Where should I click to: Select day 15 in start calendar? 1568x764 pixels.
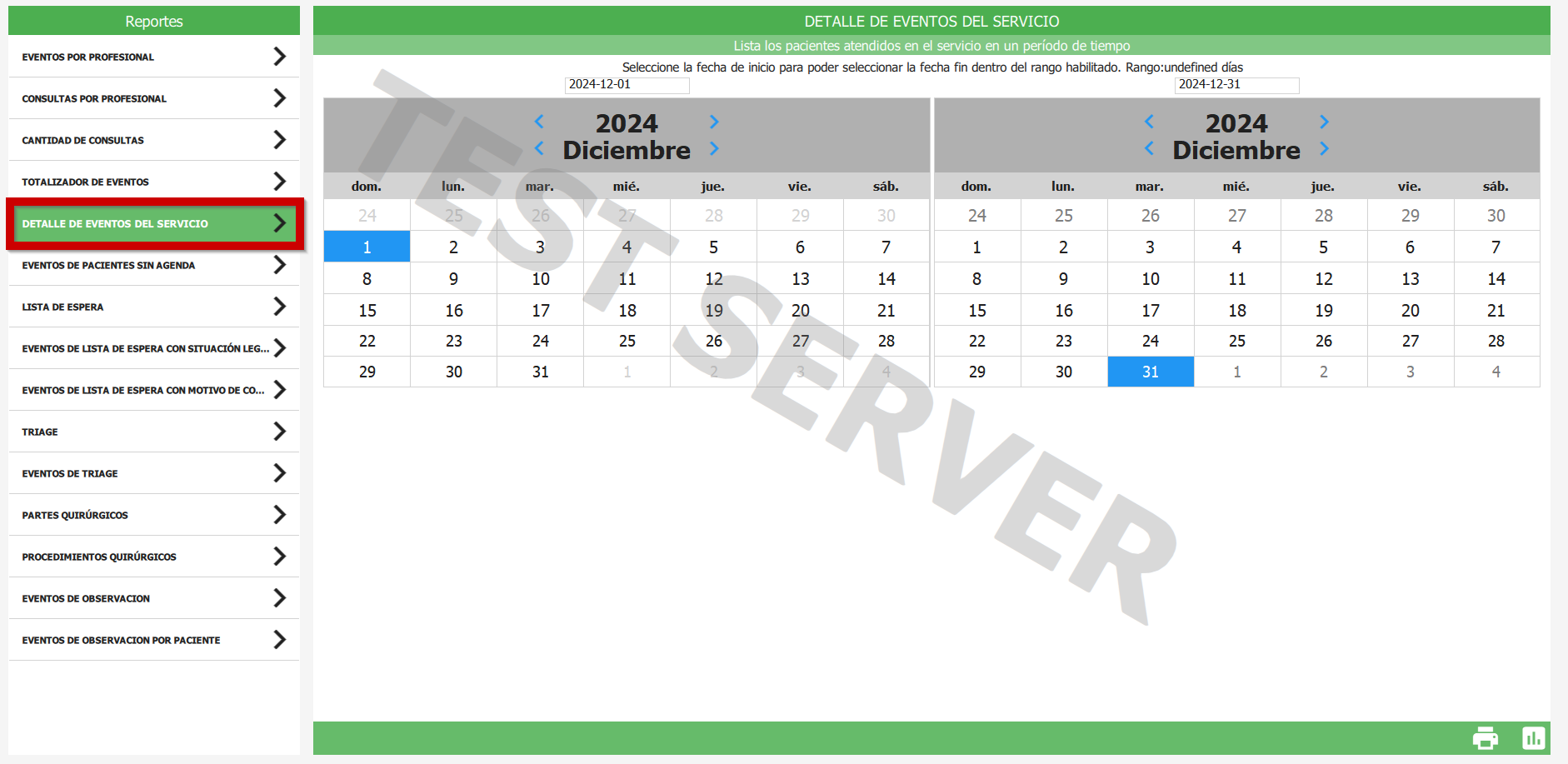click(x=367, y=310)
